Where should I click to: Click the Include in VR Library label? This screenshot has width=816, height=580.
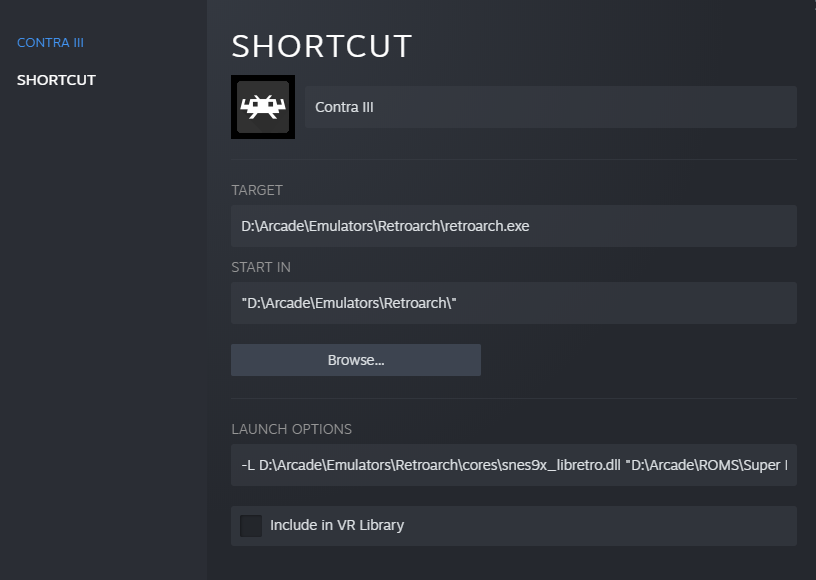pos(337,525)
